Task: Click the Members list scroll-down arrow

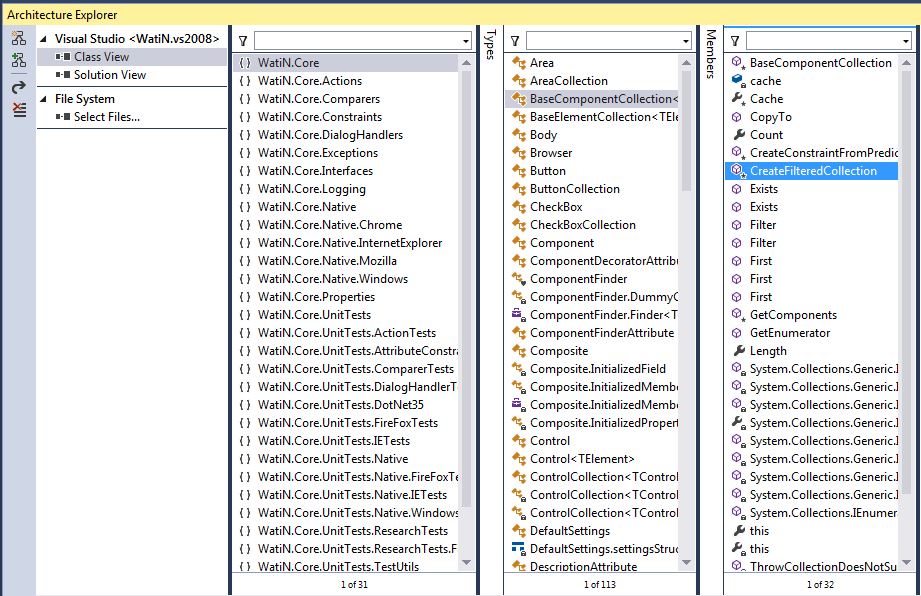Action: click(906, 563)
